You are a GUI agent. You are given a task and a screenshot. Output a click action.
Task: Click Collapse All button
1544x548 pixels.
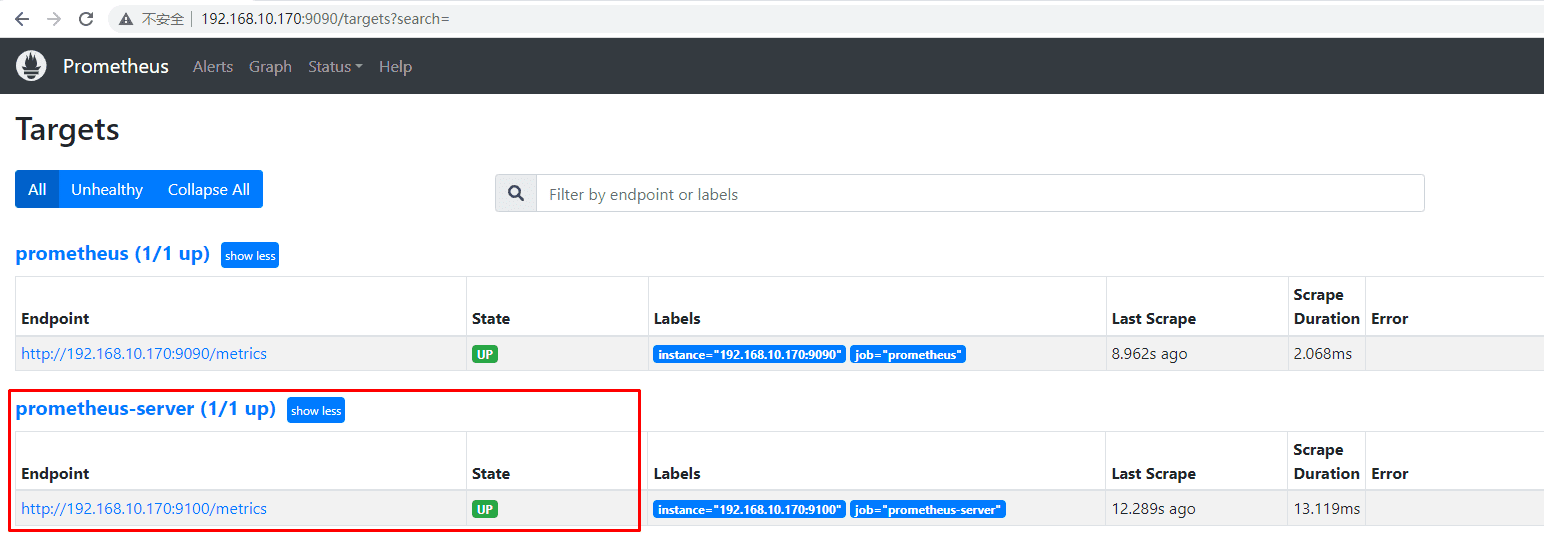point(209,189)
